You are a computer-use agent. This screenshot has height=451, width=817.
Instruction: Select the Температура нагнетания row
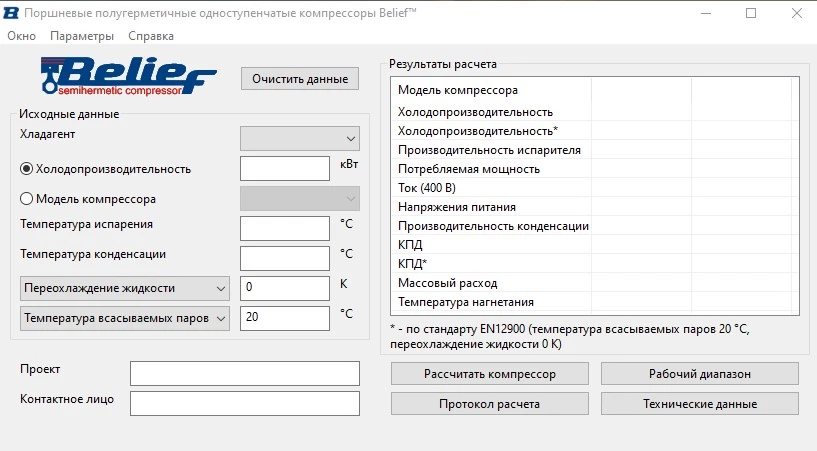pyautogui.click(x=595, y=302)
